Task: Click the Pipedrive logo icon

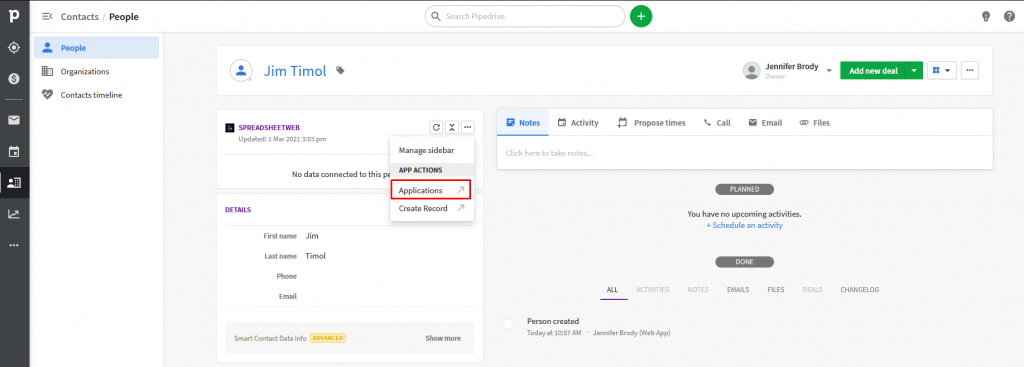Action: point(14,16)
